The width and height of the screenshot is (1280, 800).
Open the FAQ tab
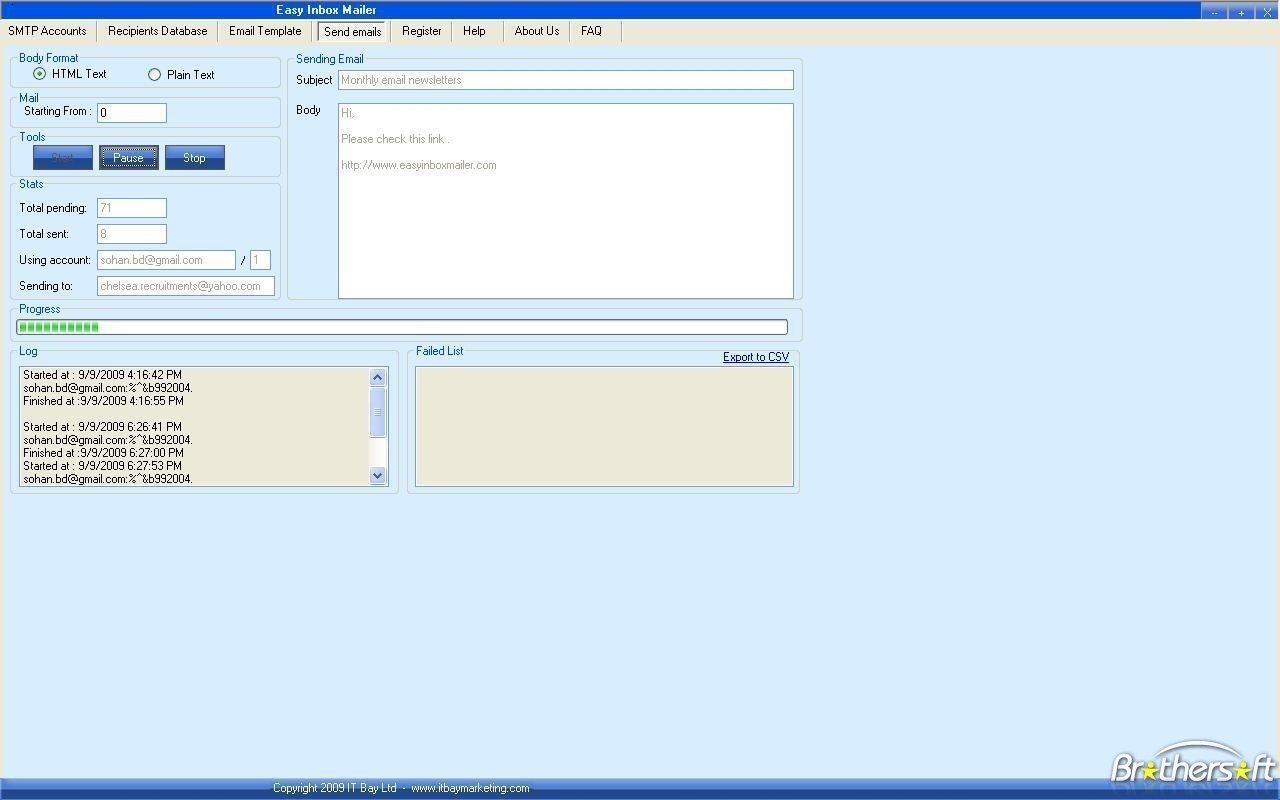pyautogui.click(x=592, y=31)
